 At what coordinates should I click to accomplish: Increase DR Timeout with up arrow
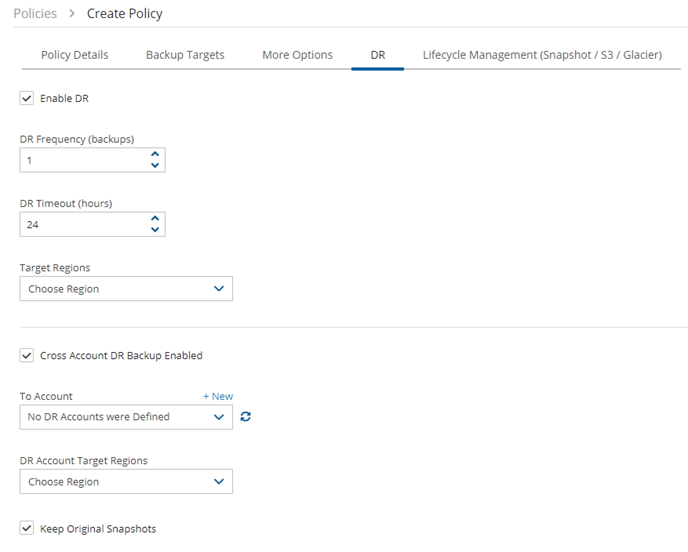click(x=155, y=218)
